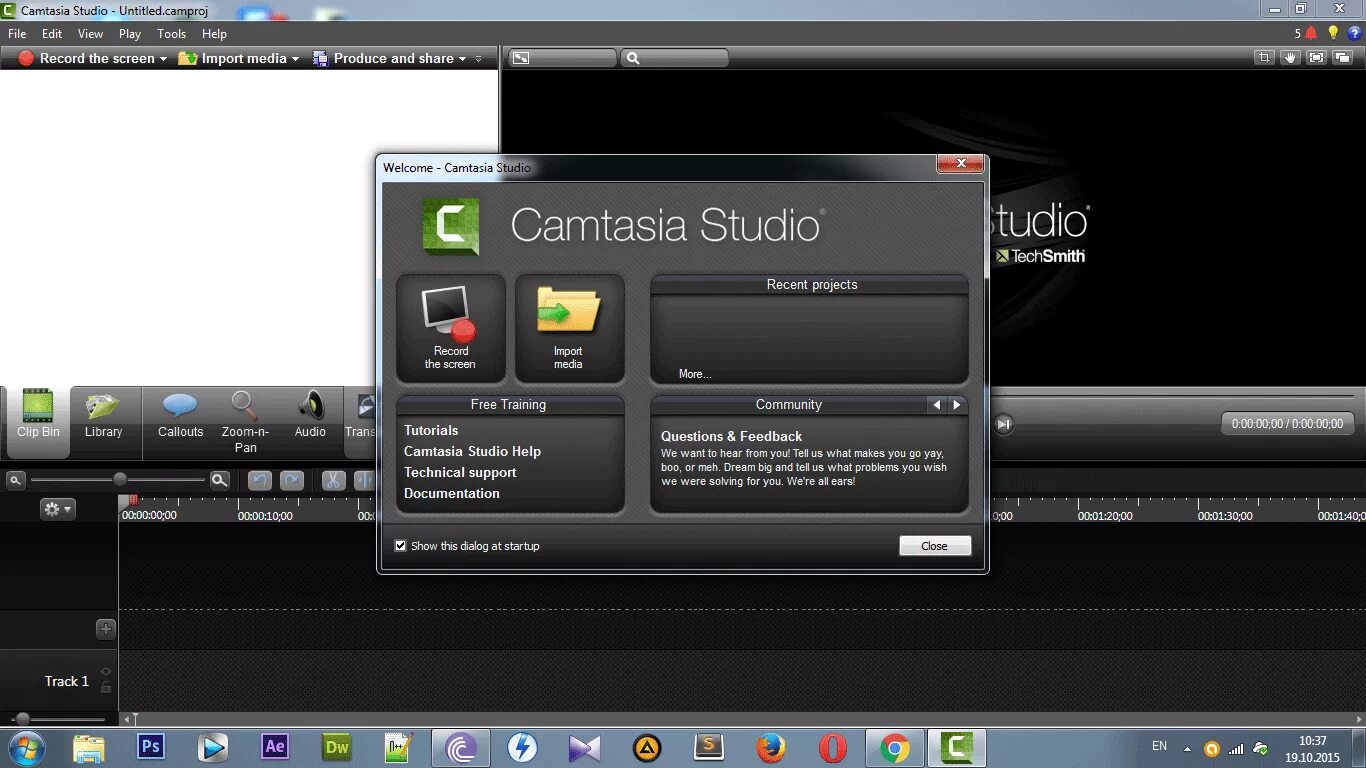Screen dimensions: 1366x768
Task: Open the toolbar options chevron after Produce and share
Action: (478, 59)
